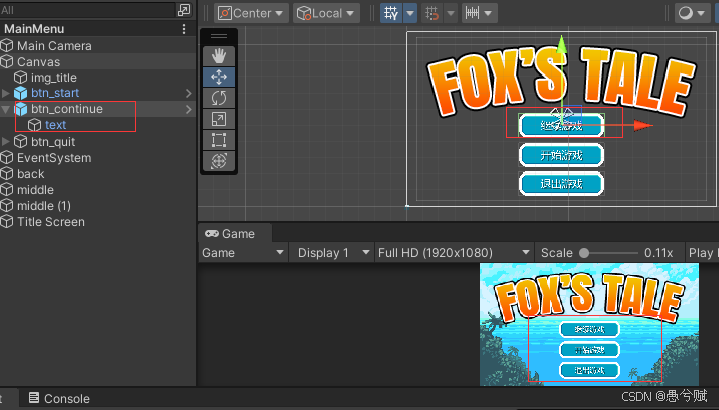Click the 退出游戏 button in Scene view
Viewport: 719px width, 410px height.
[x=561, y=184]
